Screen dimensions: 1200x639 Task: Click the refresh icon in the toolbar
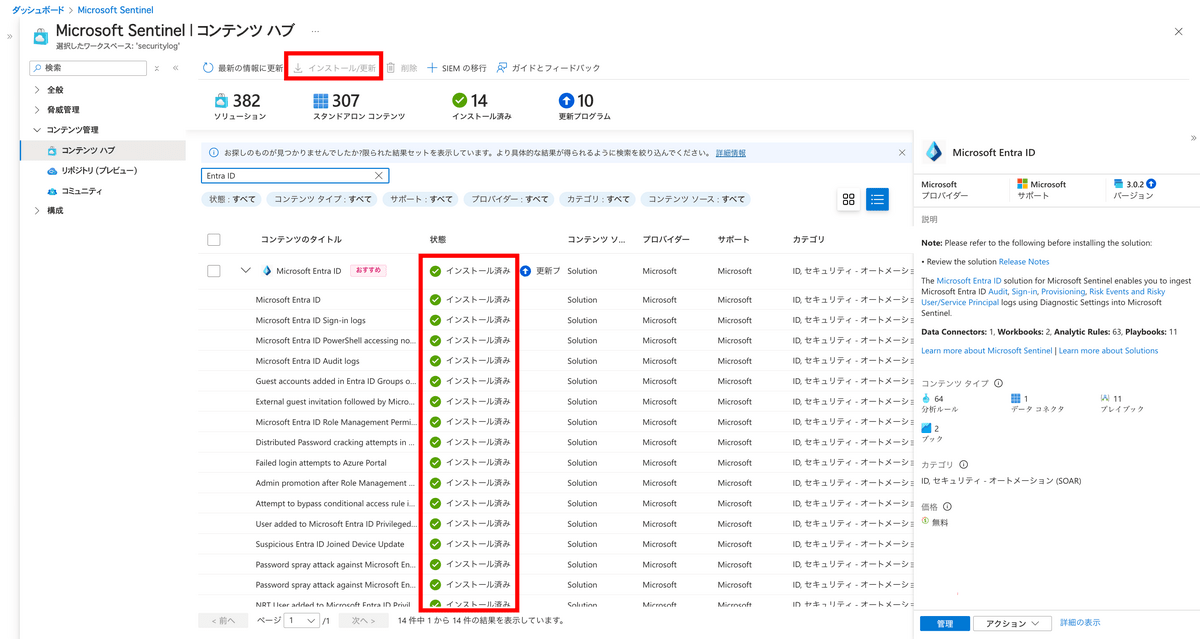click(208, 68)
